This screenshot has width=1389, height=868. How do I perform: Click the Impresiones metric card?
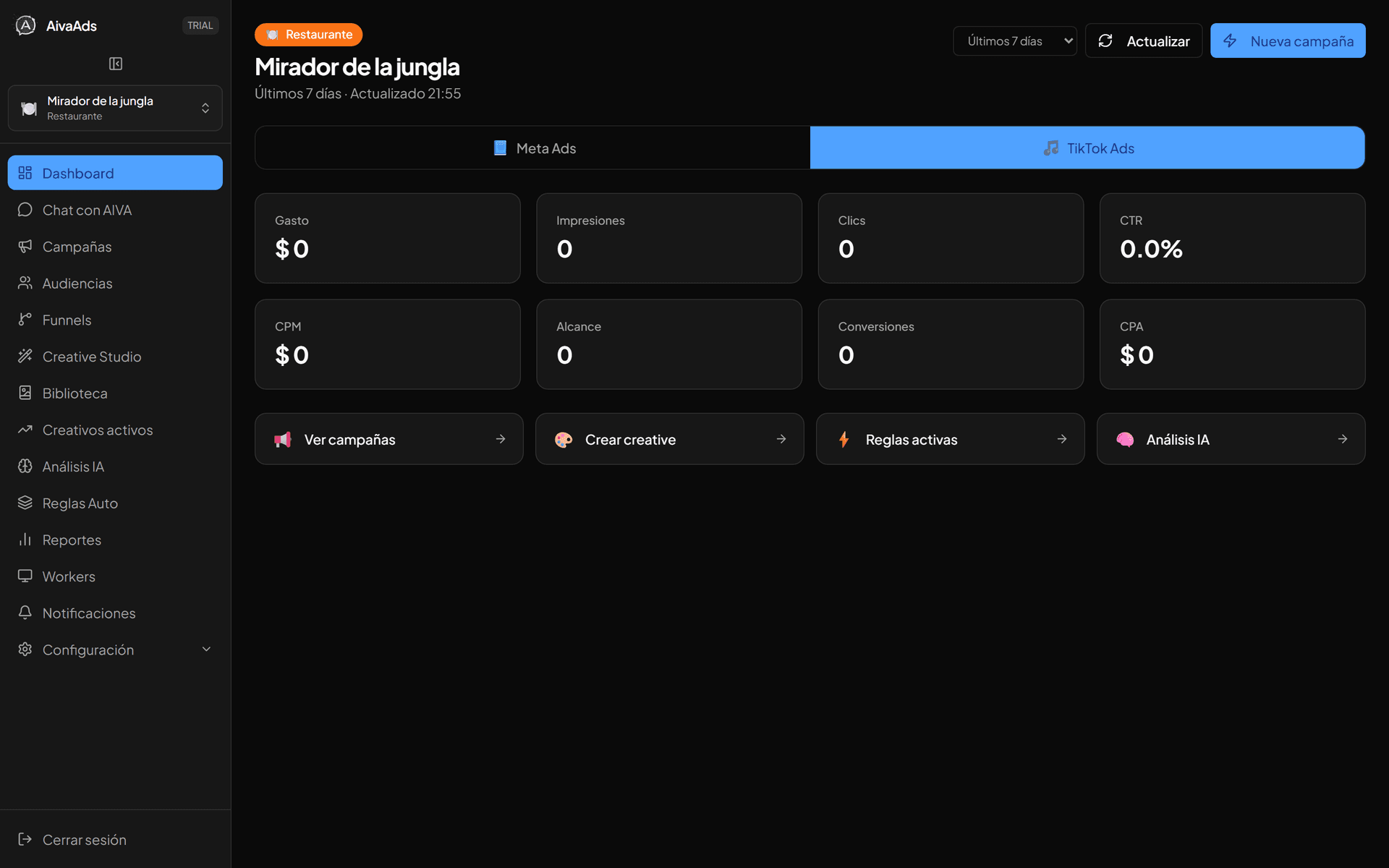tap(669, 238)
